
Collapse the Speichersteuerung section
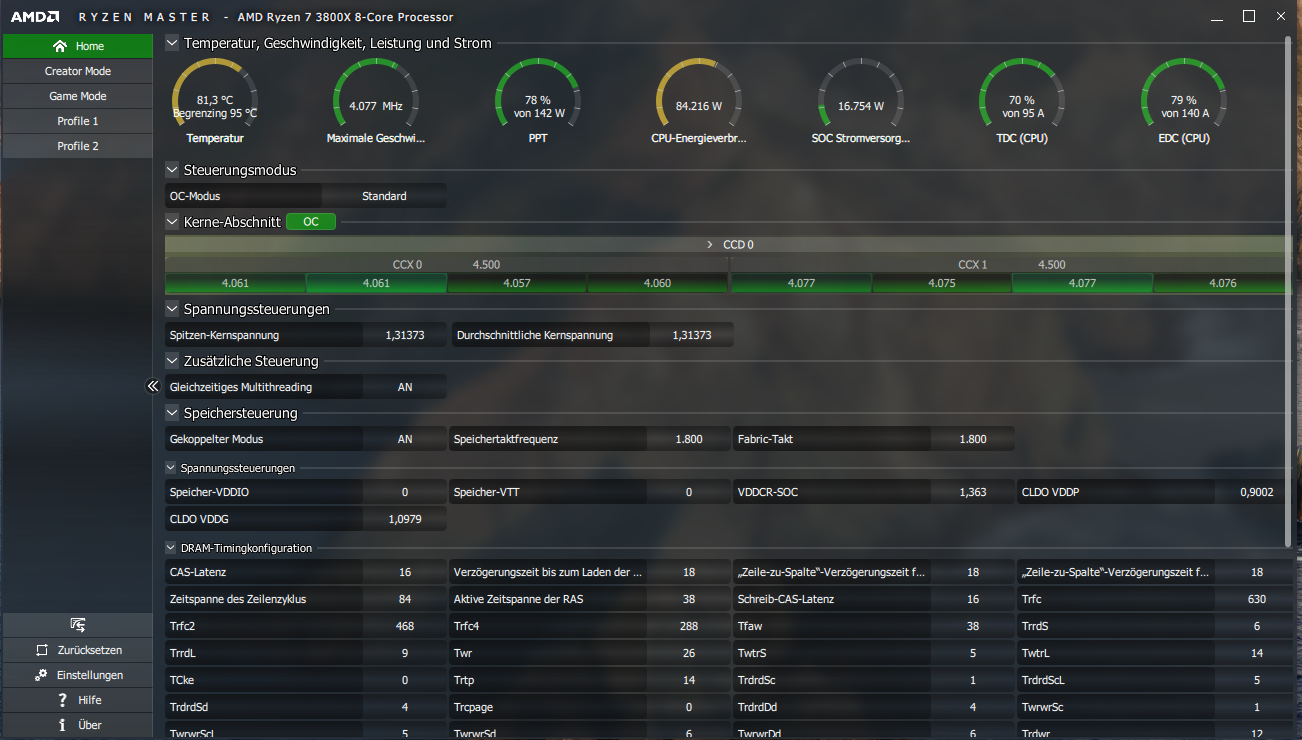(x=172, y=413)
